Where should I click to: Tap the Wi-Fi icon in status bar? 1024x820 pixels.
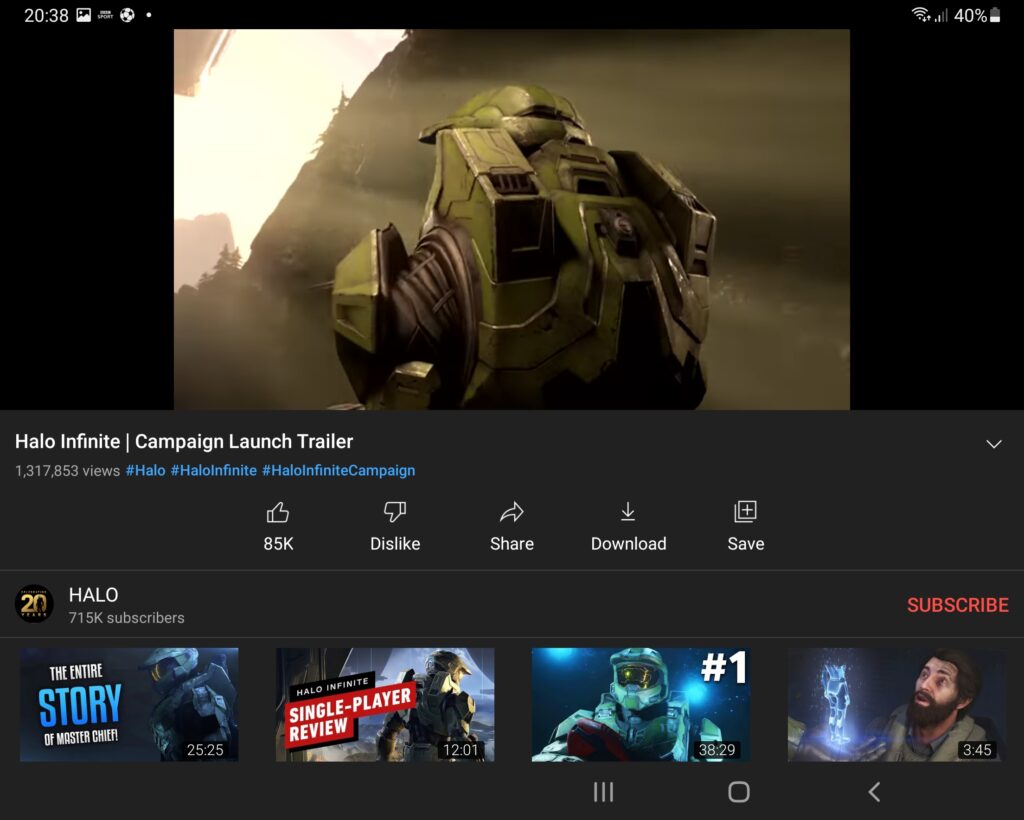tap(921, 14)
